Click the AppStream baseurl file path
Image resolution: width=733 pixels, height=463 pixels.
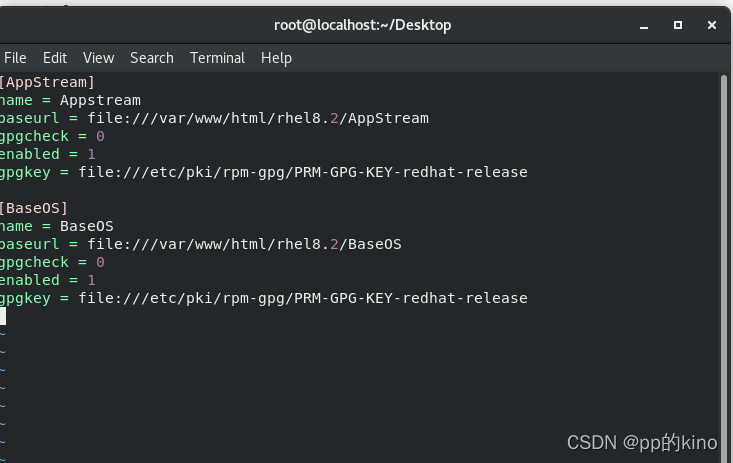coord(258,118)
